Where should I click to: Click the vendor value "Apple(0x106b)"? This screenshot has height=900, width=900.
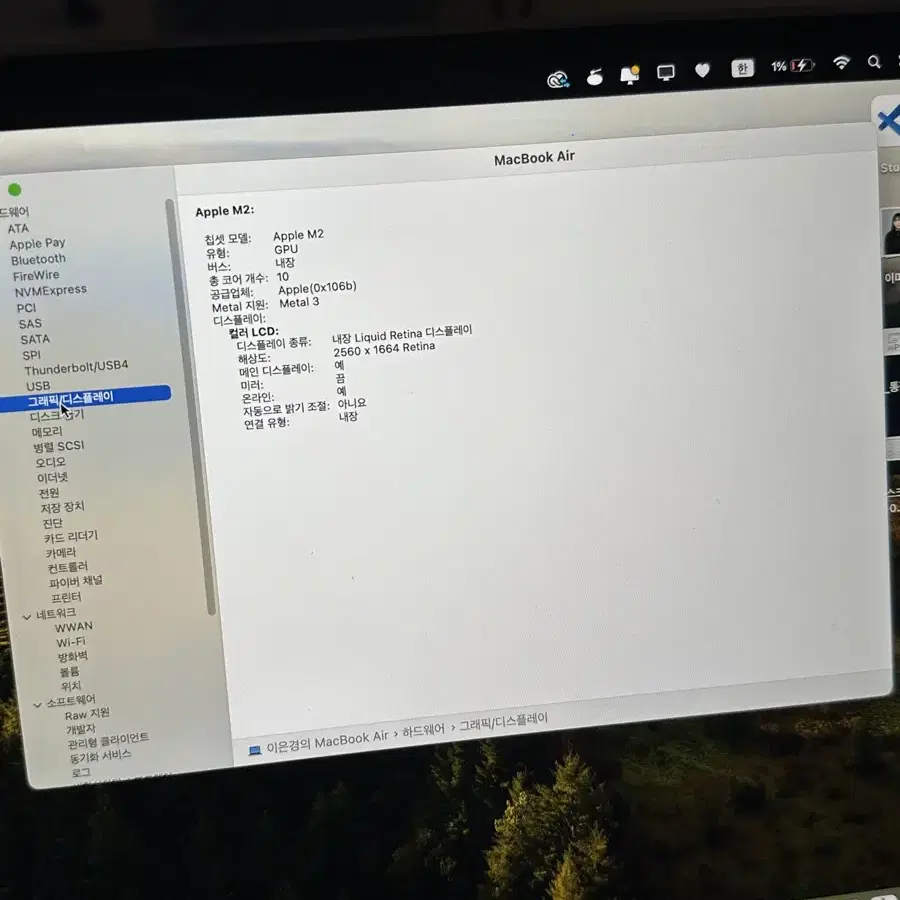(x=317, y=288)
